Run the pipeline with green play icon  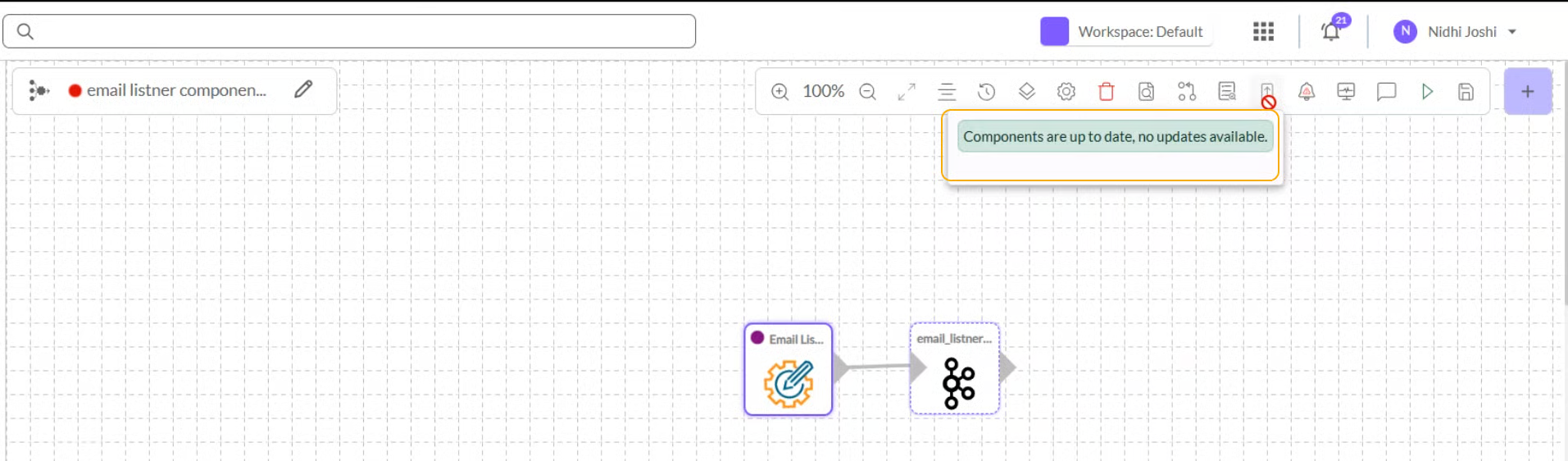pyautogui.click(x=1427, y=92)
